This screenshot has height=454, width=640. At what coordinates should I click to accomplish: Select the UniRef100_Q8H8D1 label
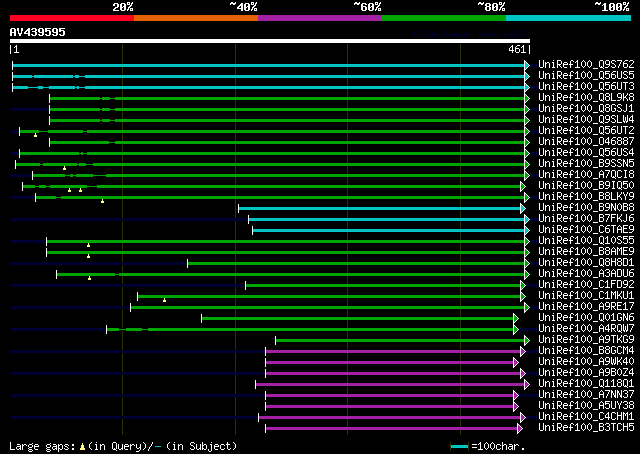tap(586, 263)
